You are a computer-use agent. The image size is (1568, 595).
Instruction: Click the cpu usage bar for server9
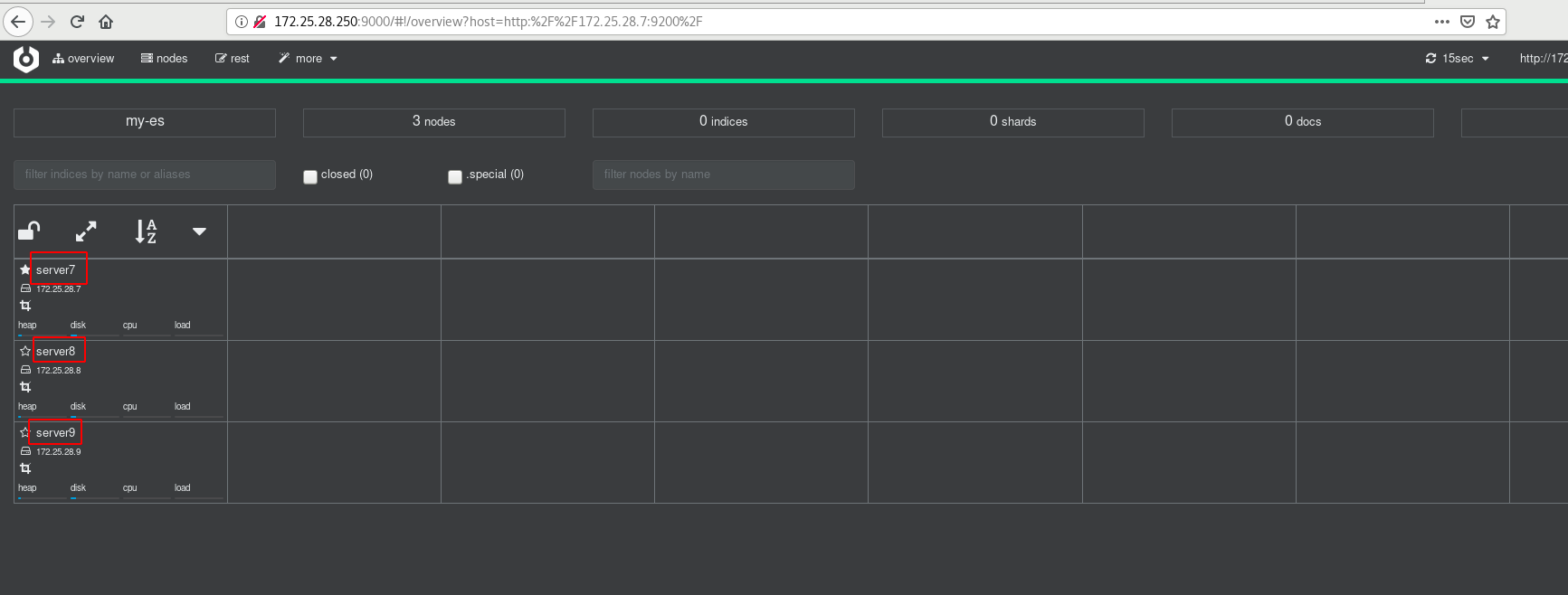click(147, 498)
